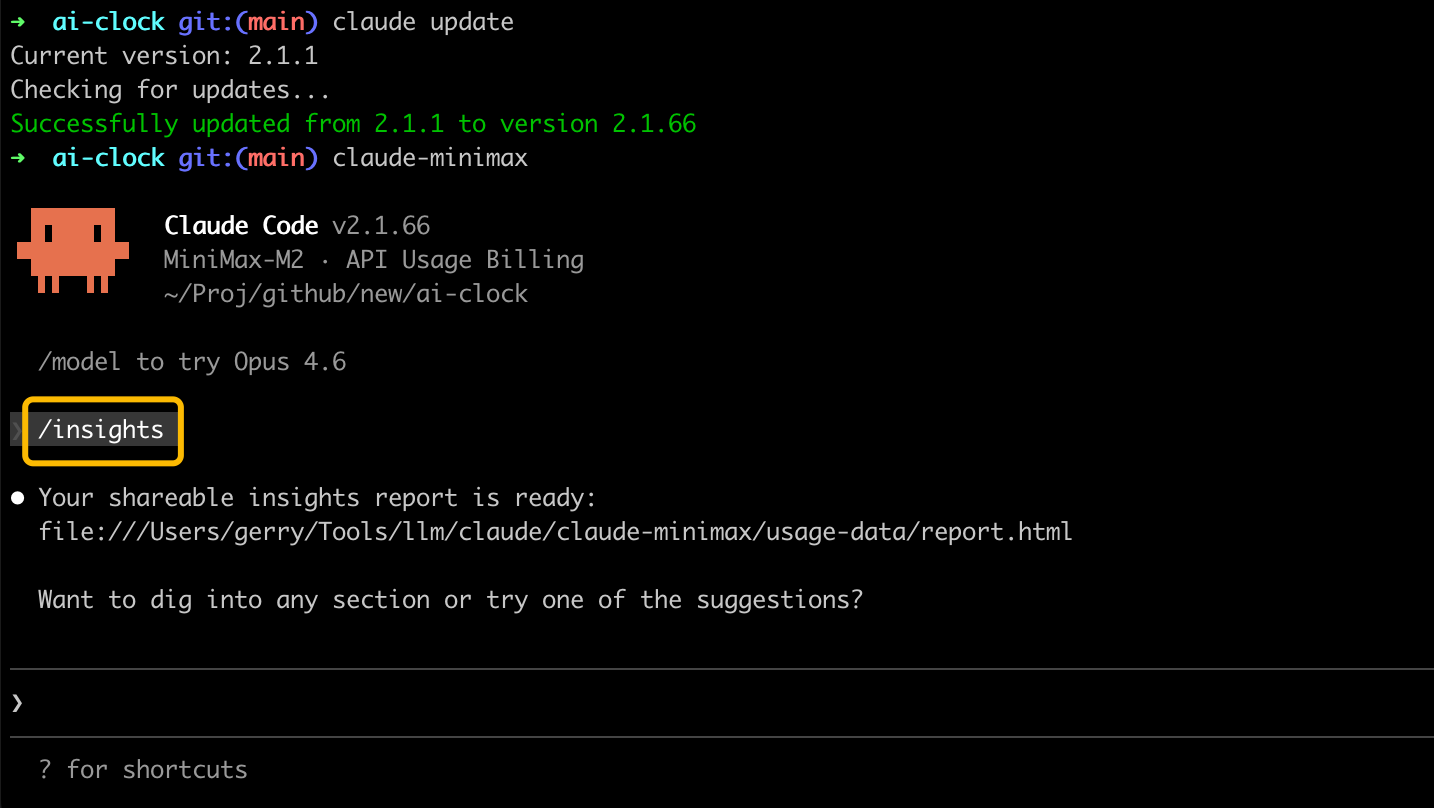Click the MiniMax-M2 model name
Viewport: 1434px width, 808px height.
pyautogui.click(x=233, y=260)
